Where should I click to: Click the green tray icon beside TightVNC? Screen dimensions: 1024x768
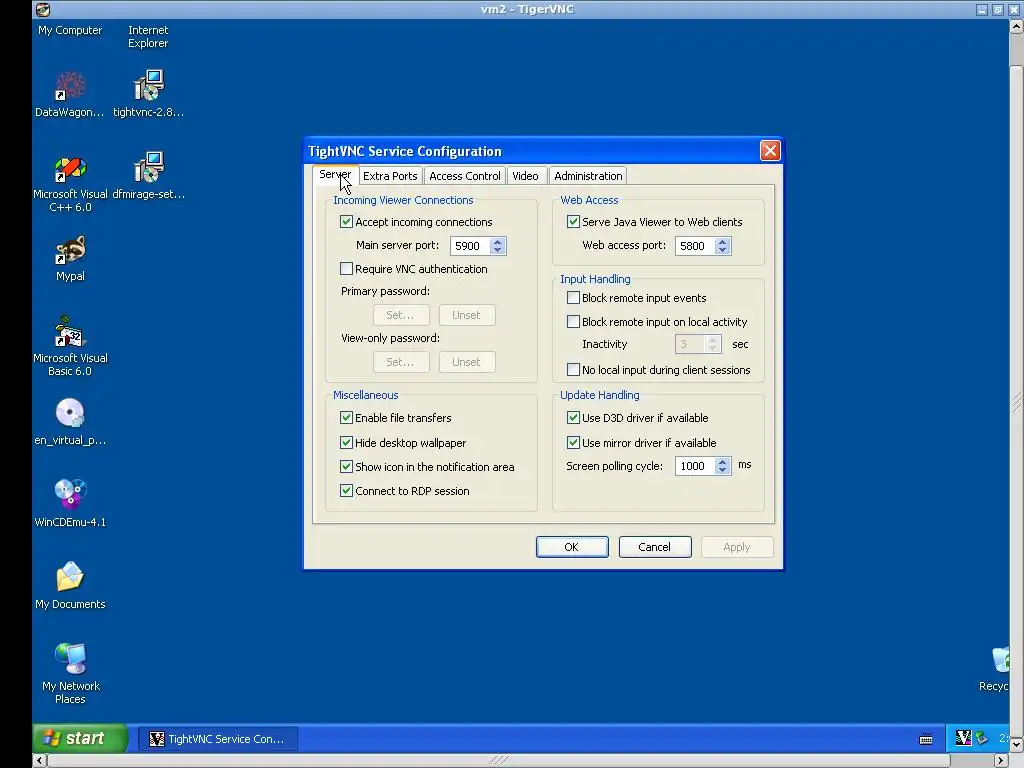(x=982, y=738)
